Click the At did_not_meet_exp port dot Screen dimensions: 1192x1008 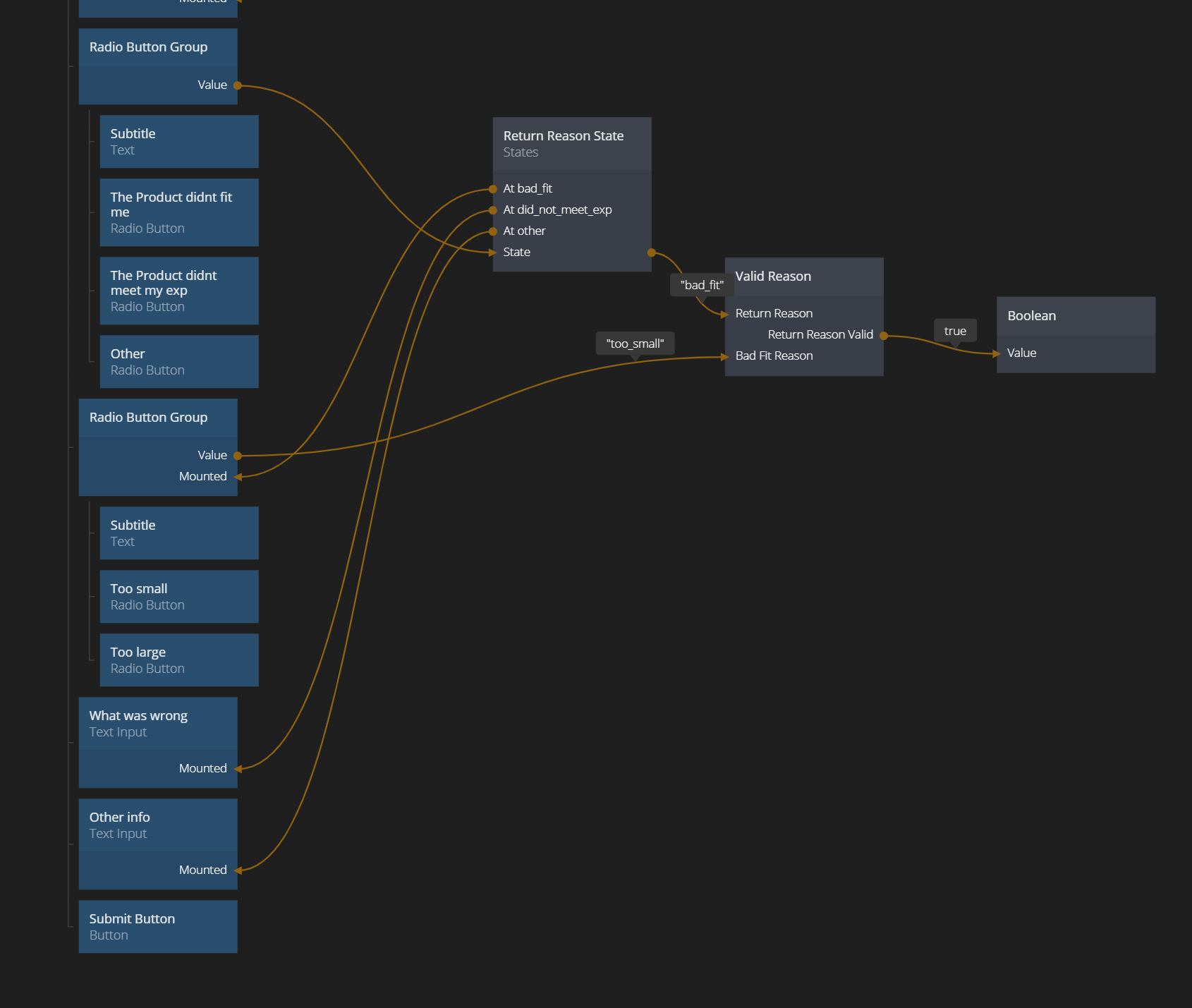pyautogui.click(x=493, y=210)
